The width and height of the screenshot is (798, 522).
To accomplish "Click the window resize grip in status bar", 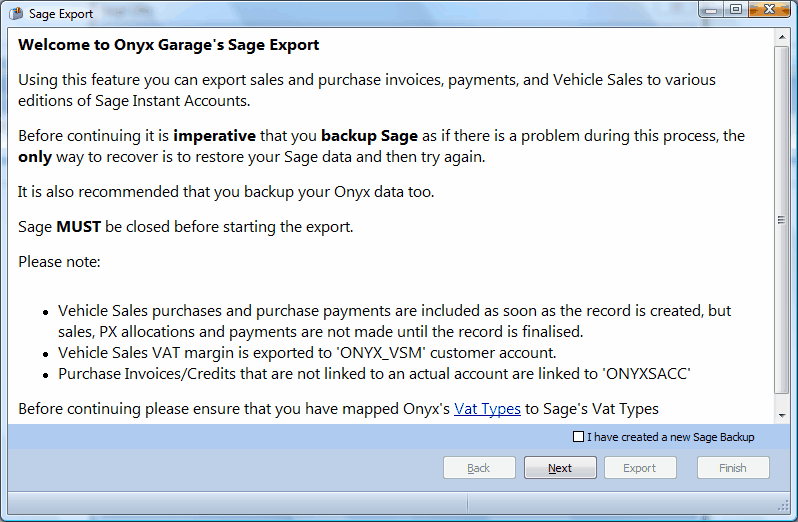I will click(783, 505).
